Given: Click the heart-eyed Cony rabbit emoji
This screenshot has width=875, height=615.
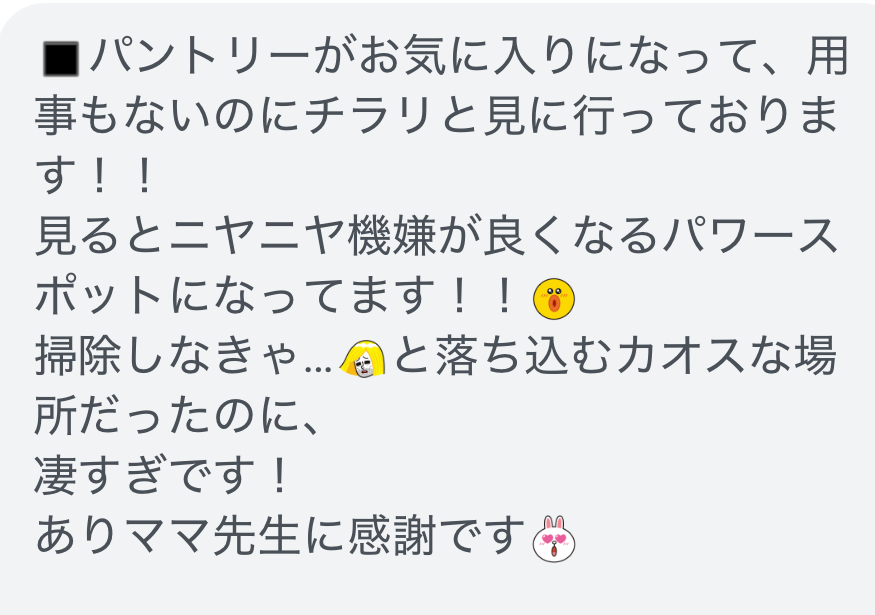Looking at the screenshot, I should (554, 539).
